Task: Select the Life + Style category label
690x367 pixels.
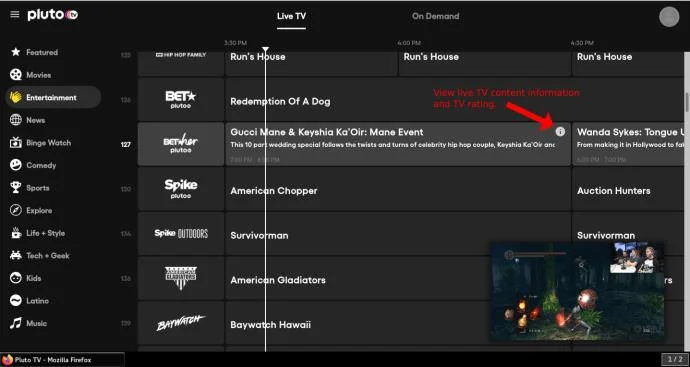Action: pyautogui.click(x=45, y=233)
